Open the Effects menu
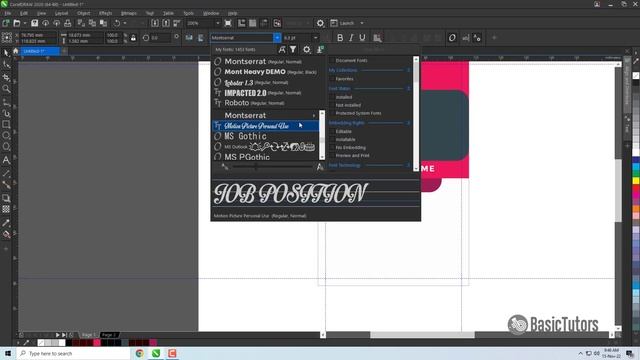 (105, 13)
